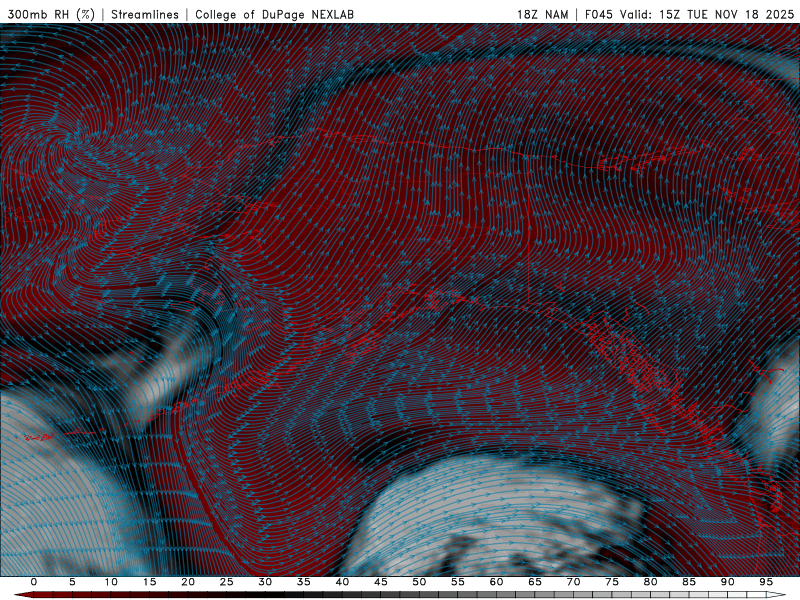Click the 30 label on color scale
800x600 pixels.
(x=265, y=582)
